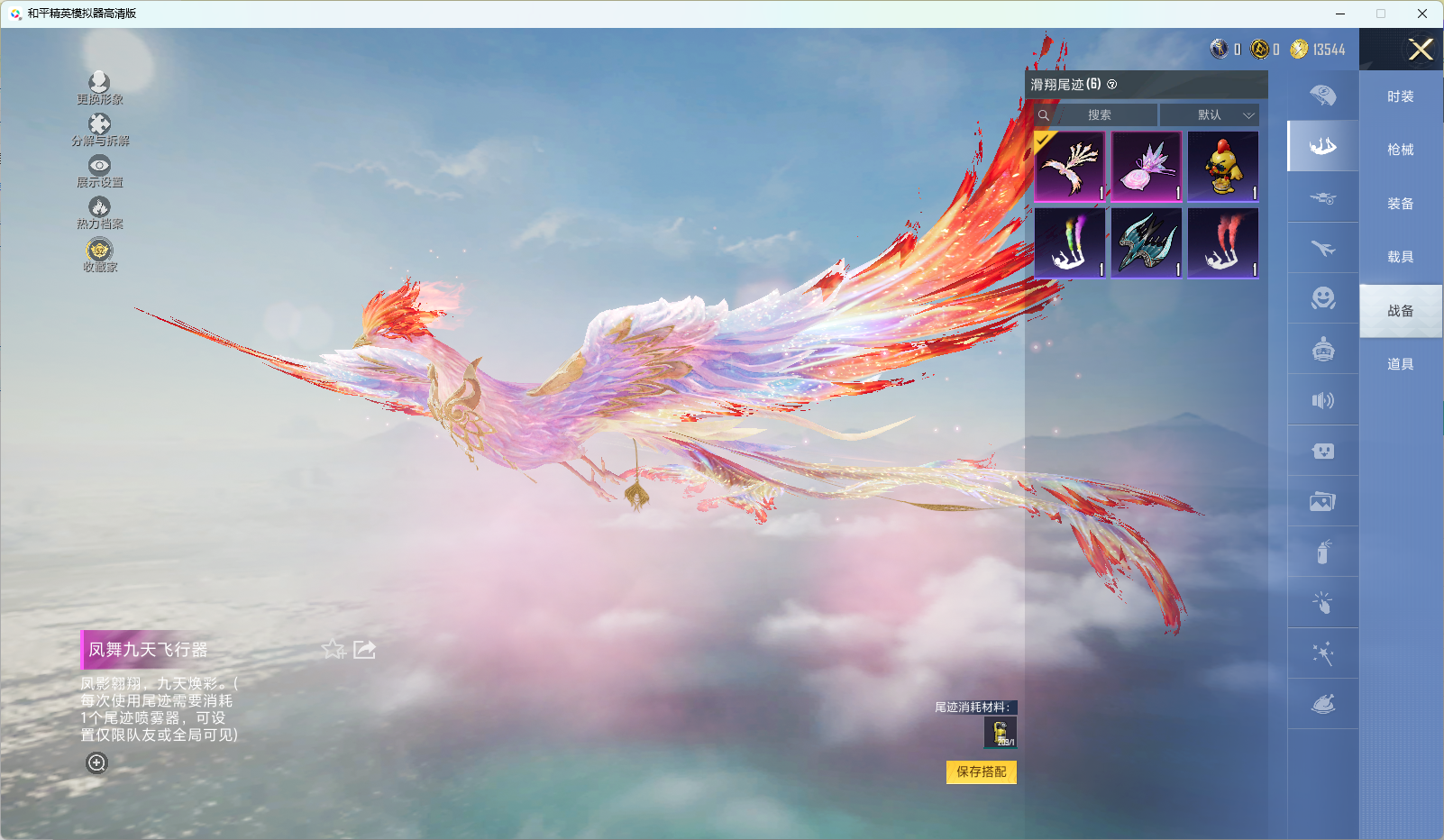The width and height of the screenshot is (1444, 840).
Task: Switch to the 道具 tab
Action: click(1401, 364)
